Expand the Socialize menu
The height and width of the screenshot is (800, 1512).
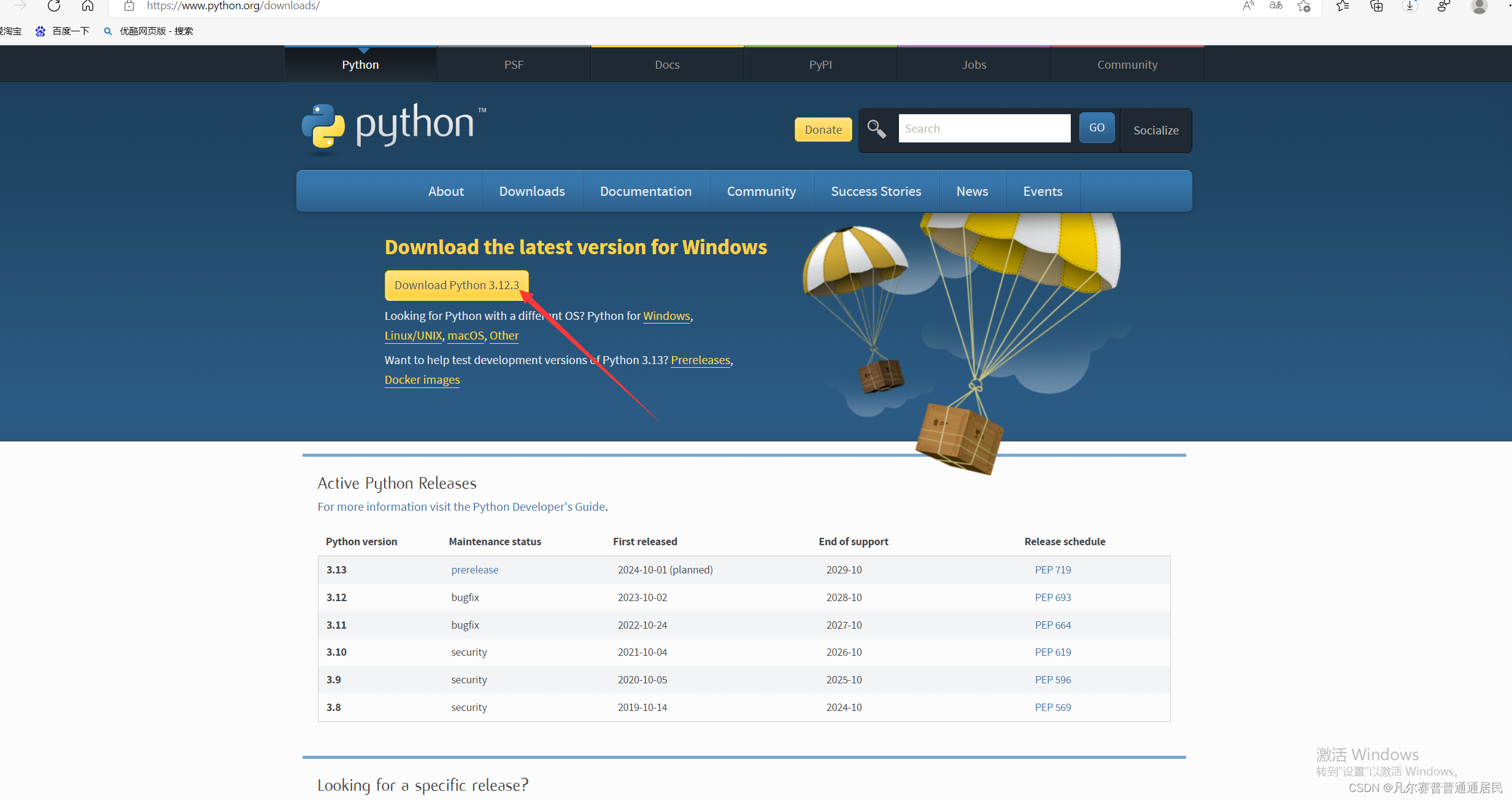(x=1155, y=130)
